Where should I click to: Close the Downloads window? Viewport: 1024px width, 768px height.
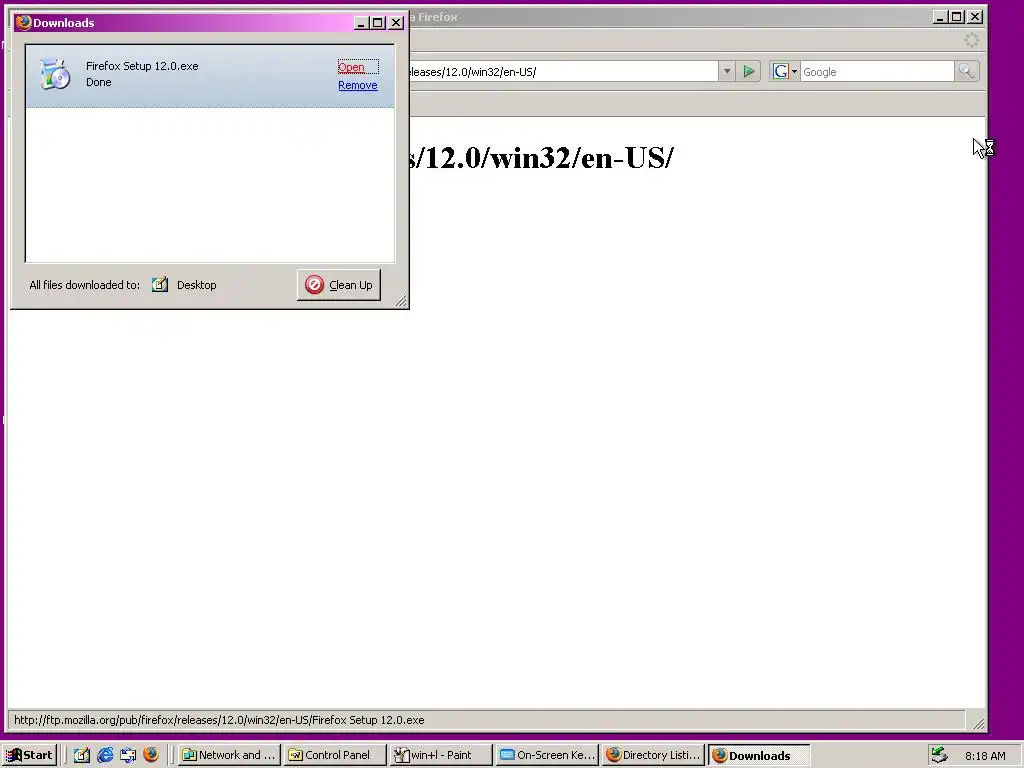point(396,23)
